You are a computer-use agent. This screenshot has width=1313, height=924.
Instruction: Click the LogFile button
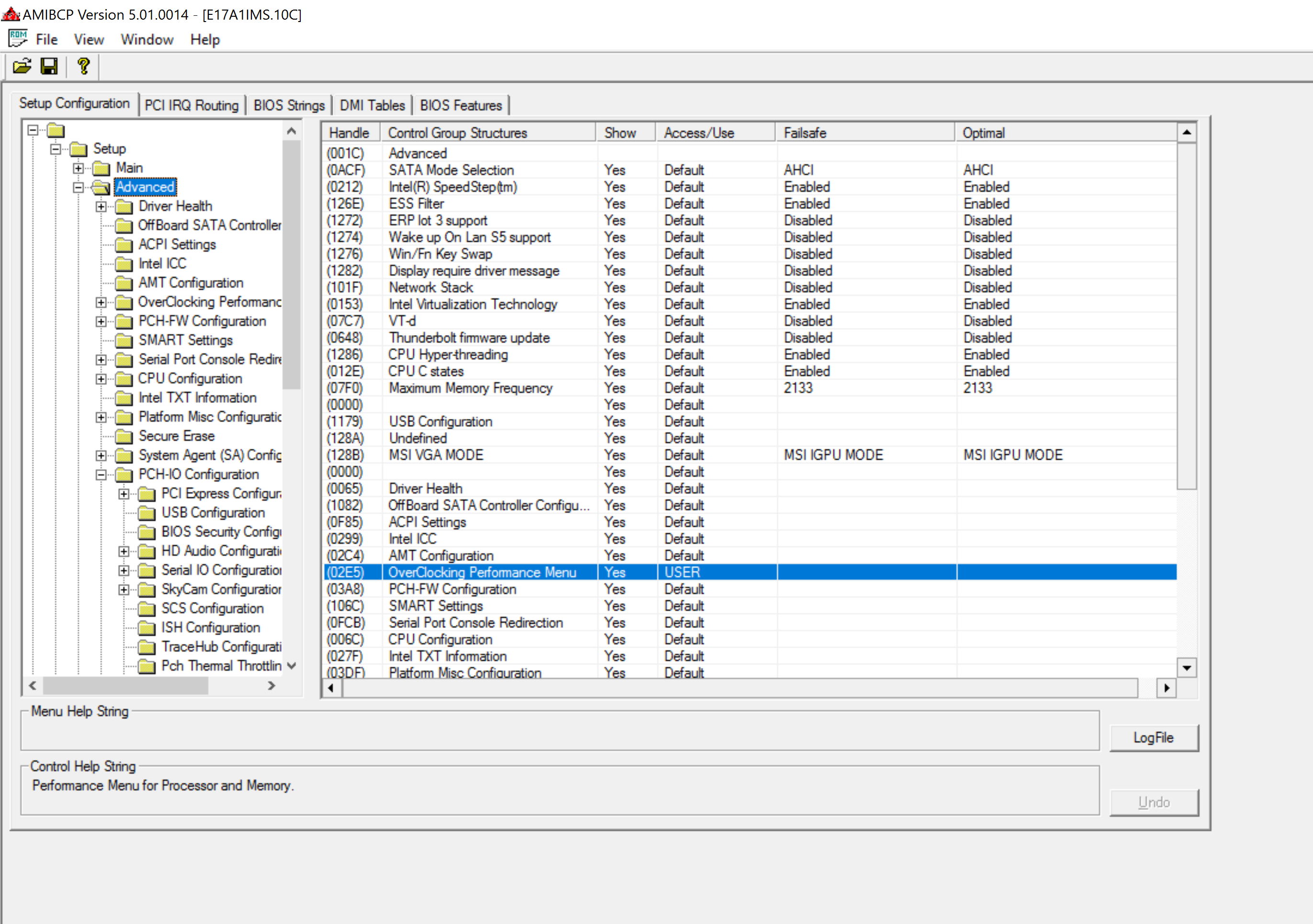tap(1153, 738)
